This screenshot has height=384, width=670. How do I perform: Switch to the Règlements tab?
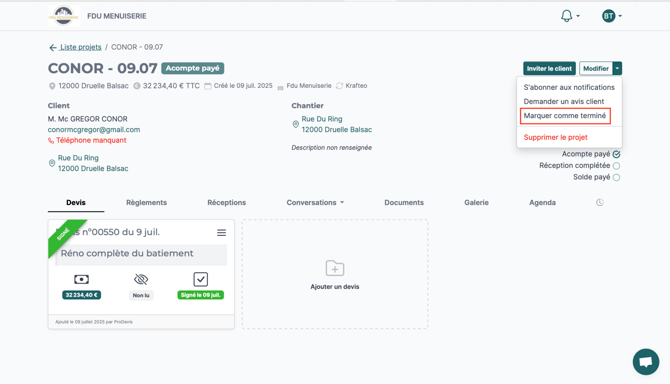point(146,202)
